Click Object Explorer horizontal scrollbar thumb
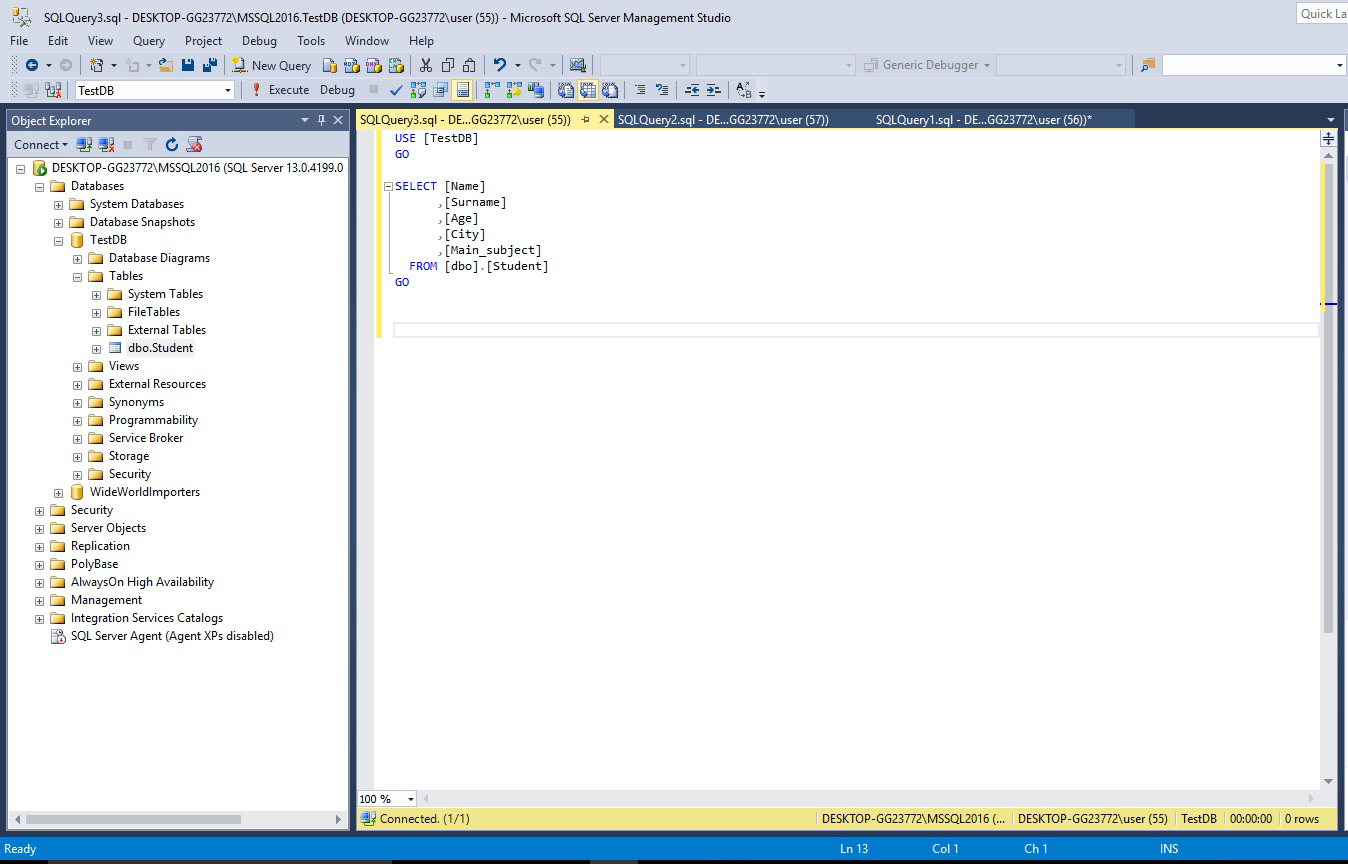Screen dimensions: 1348x864 coord(131,819)
